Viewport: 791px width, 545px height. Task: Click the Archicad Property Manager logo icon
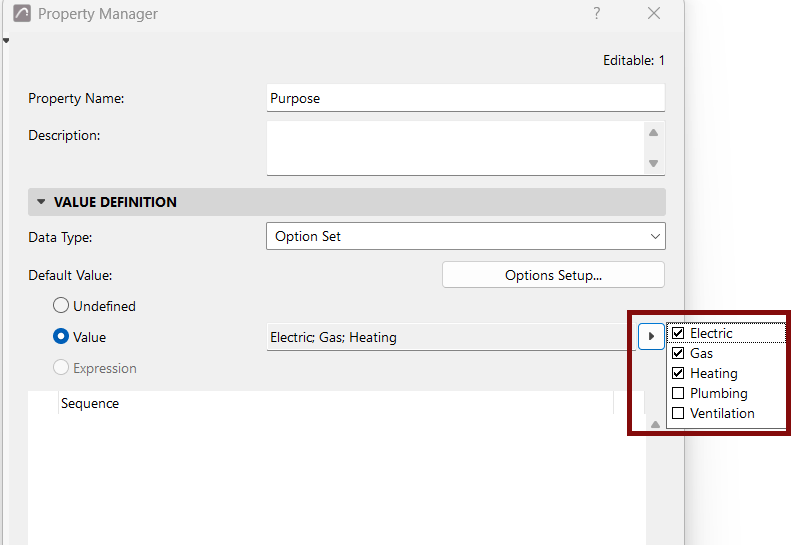point(22,14)
